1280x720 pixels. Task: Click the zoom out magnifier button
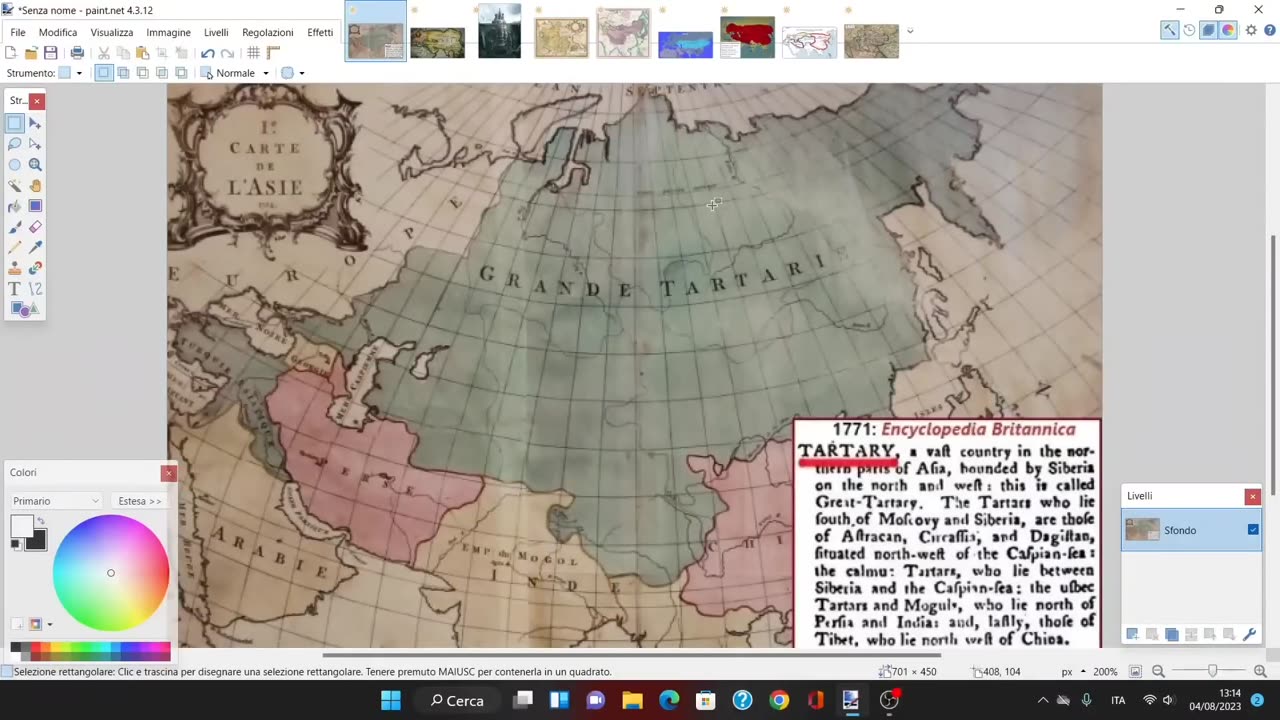(x=1158, y=672)
